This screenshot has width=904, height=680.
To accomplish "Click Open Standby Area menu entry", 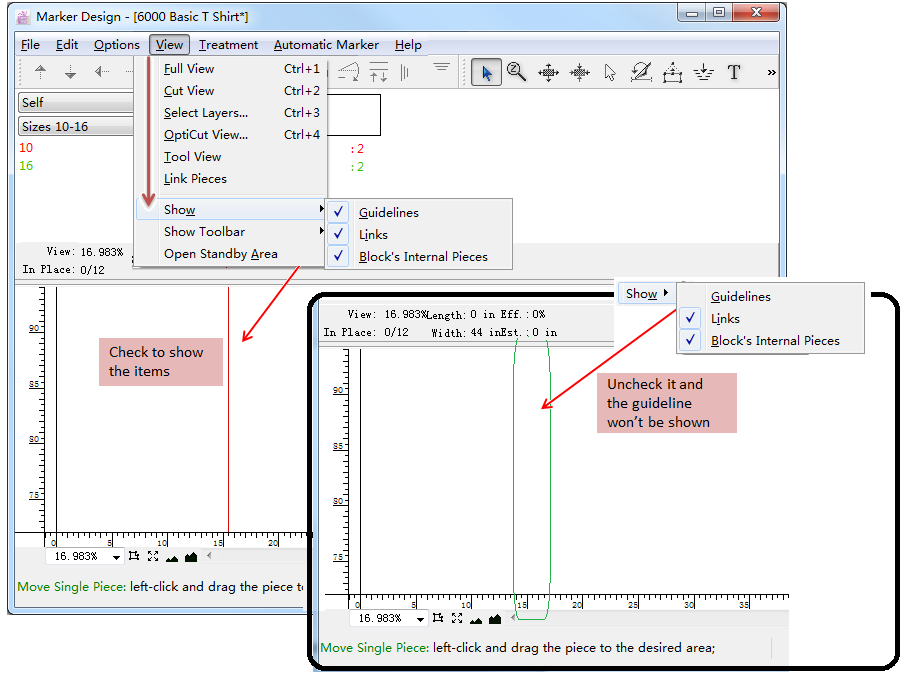I will (221, 253).
